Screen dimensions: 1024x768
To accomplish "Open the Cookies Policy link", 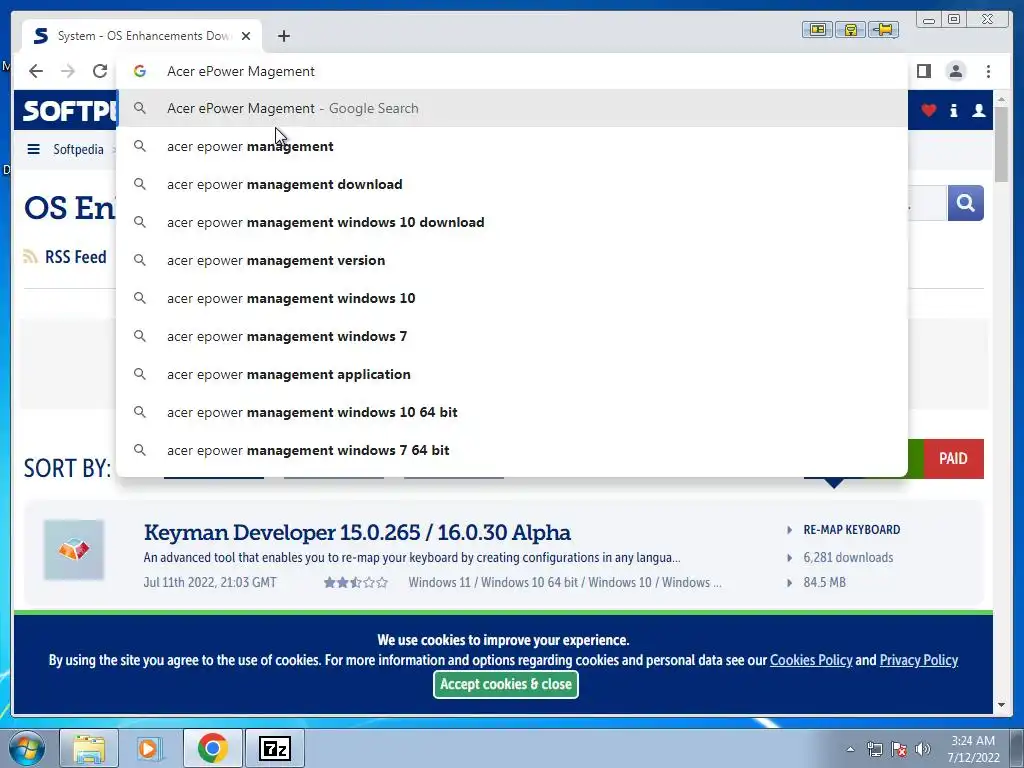I will click(x=811, y=660).
